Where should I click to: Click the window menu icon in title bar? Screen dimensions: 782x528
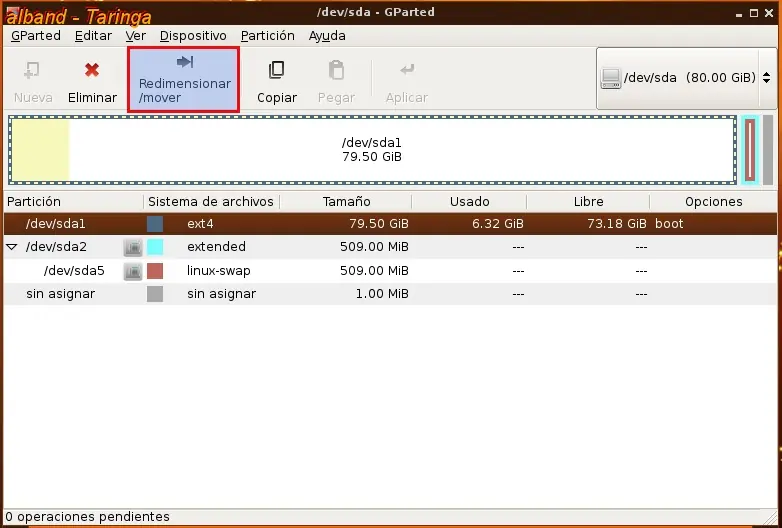12,12
